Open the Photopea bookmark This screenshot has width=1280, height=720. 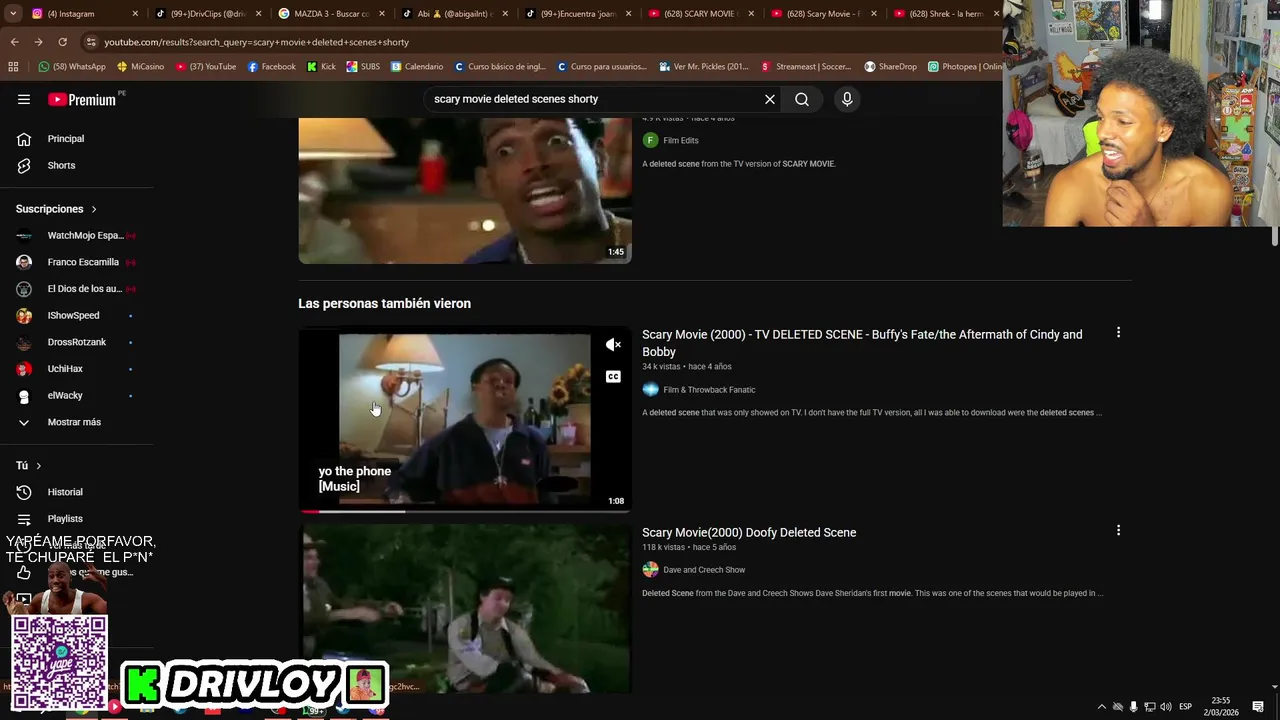click(965, 67)
